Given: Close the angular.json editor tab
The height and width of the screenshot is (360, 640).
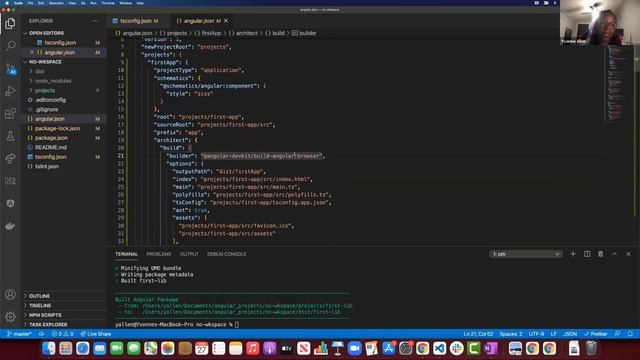Looking at the screenshot, I should (x=226, y=21).
